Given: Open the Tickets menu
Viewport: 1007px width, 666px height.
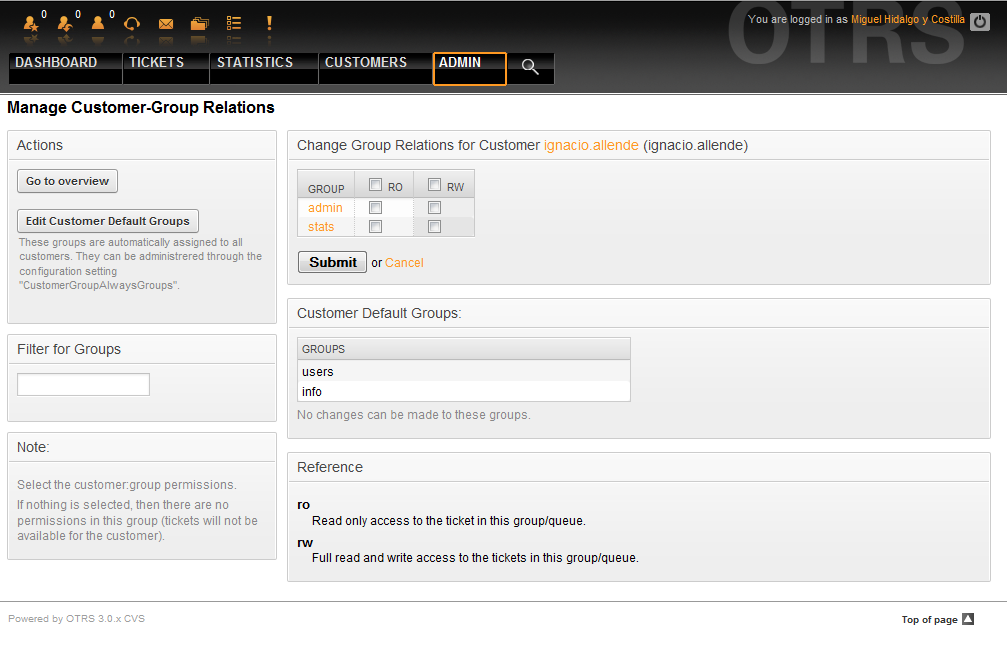Looking at the screenshot, I should click(x=156, y=63).
